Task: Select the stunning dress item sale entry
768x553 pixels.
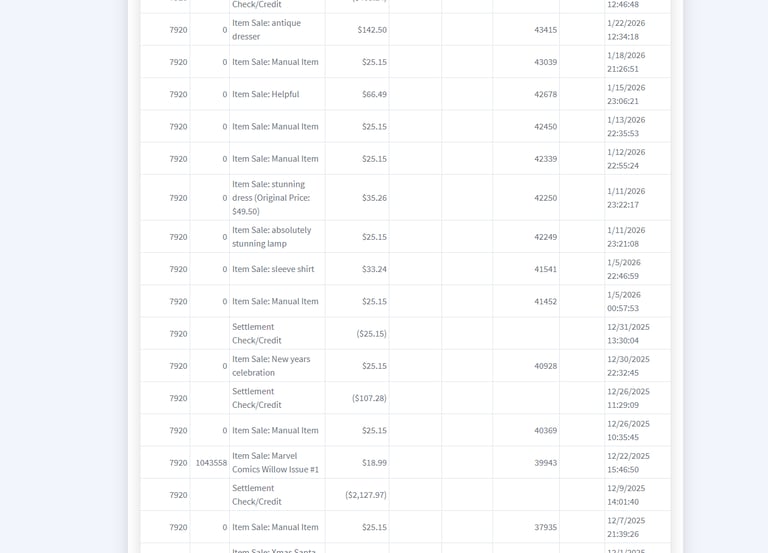Action: tap(271, 197)
